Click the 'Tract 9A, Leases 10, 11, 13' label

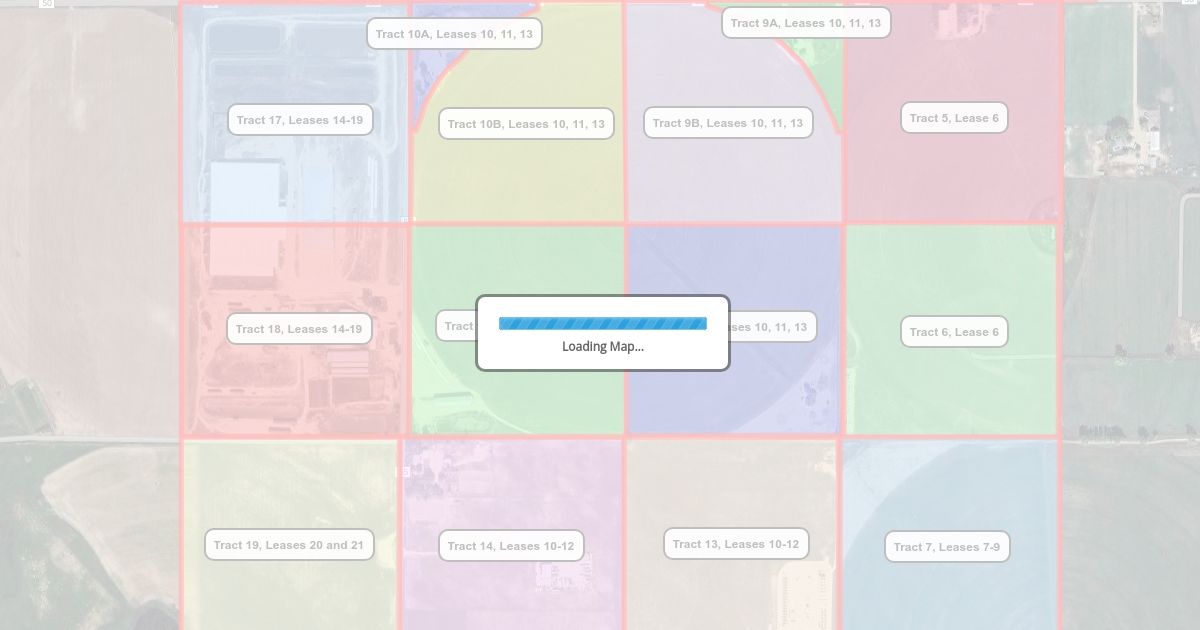point(806,23)
